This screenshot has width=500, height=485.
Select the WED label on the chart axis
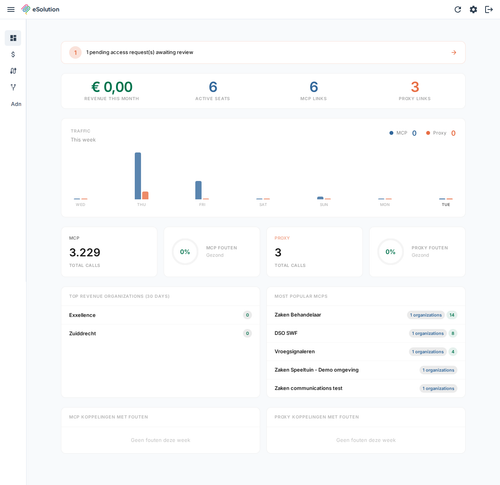pos(80,205)
